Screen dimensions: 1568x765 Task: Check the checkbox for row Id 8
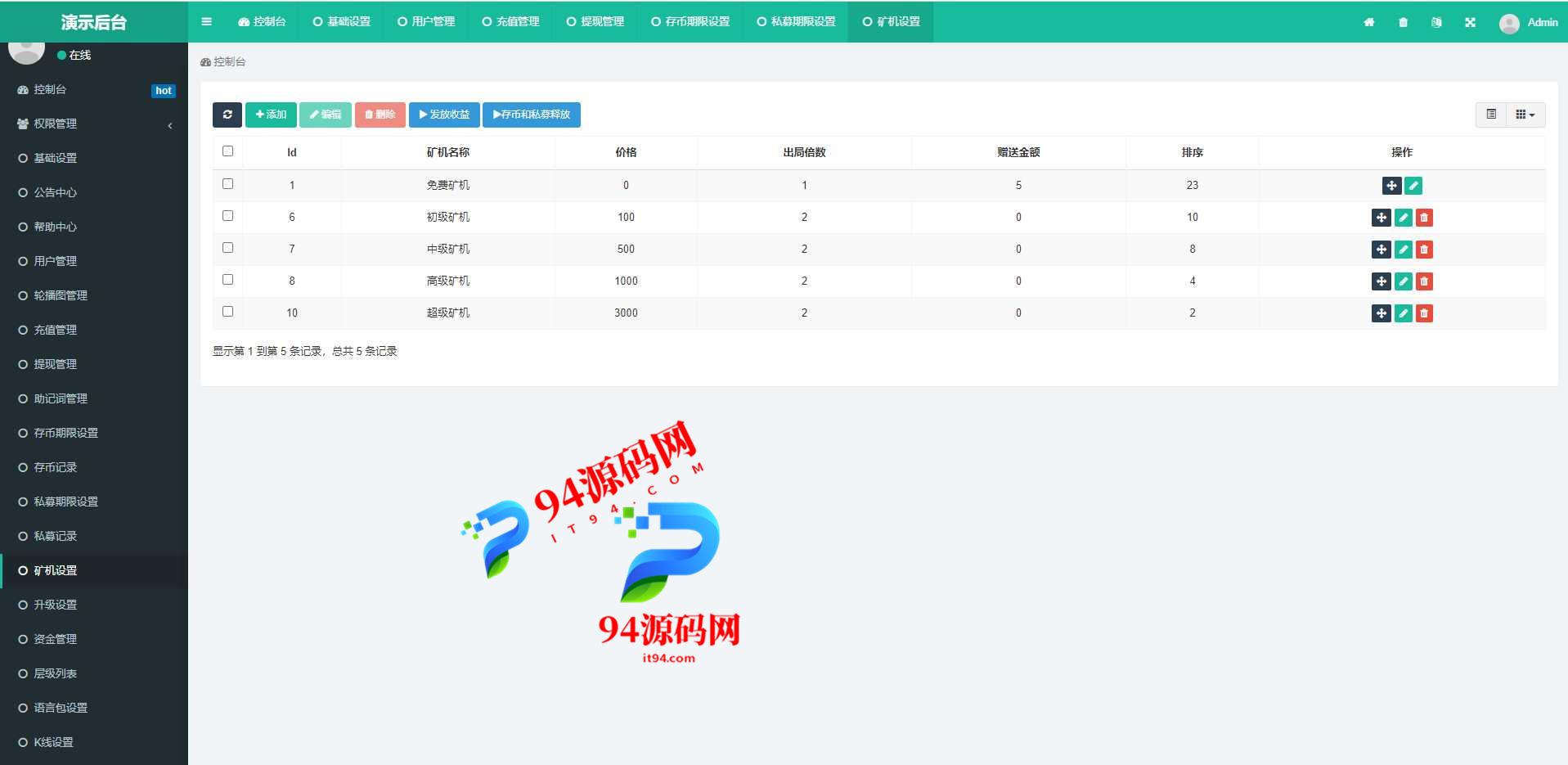click(227, 280)
